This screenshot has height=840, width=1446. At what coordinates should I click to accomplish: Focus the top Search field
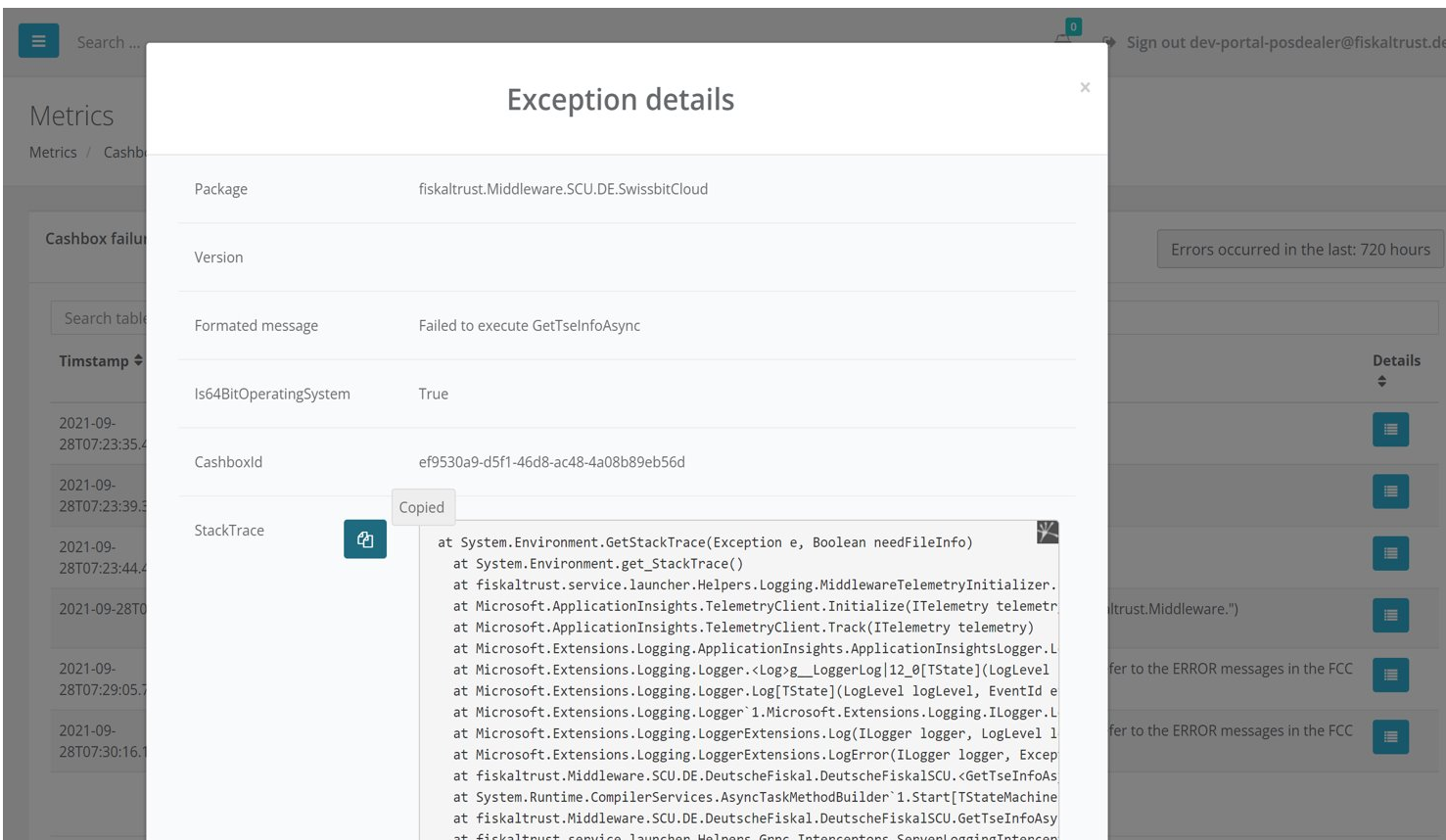109,42
